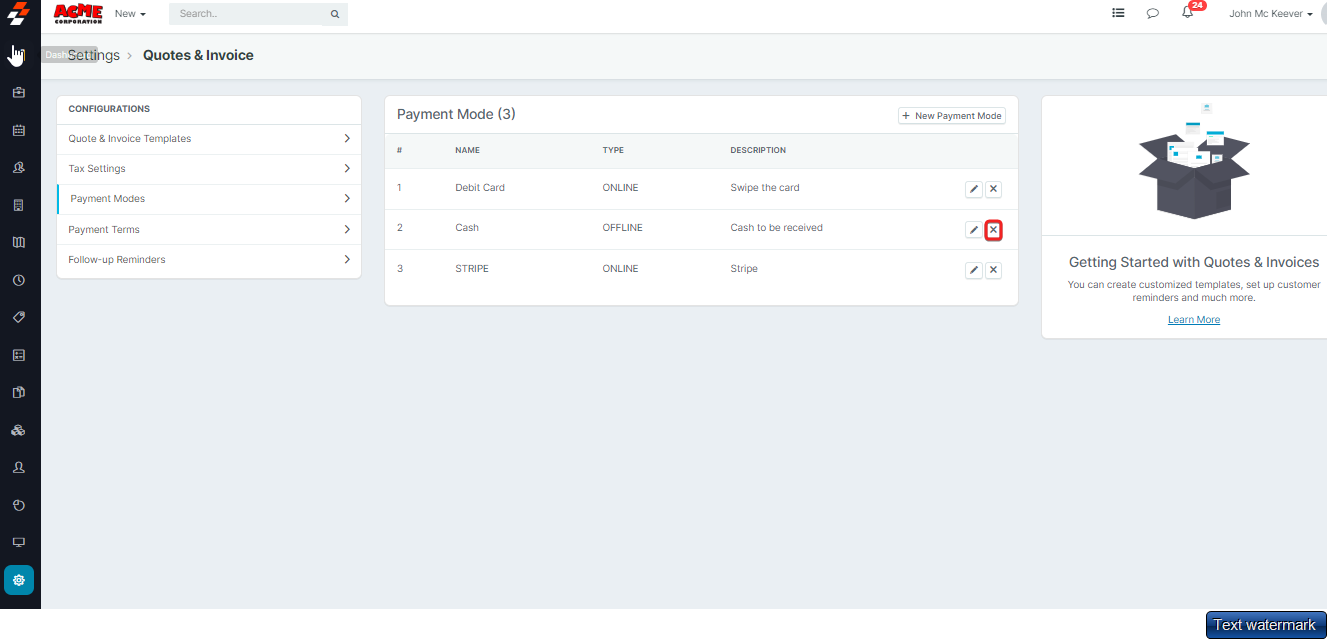This screenshot has width=1327, height=639.
Task: Open the New dropdown menu
Action: (130, 14)
